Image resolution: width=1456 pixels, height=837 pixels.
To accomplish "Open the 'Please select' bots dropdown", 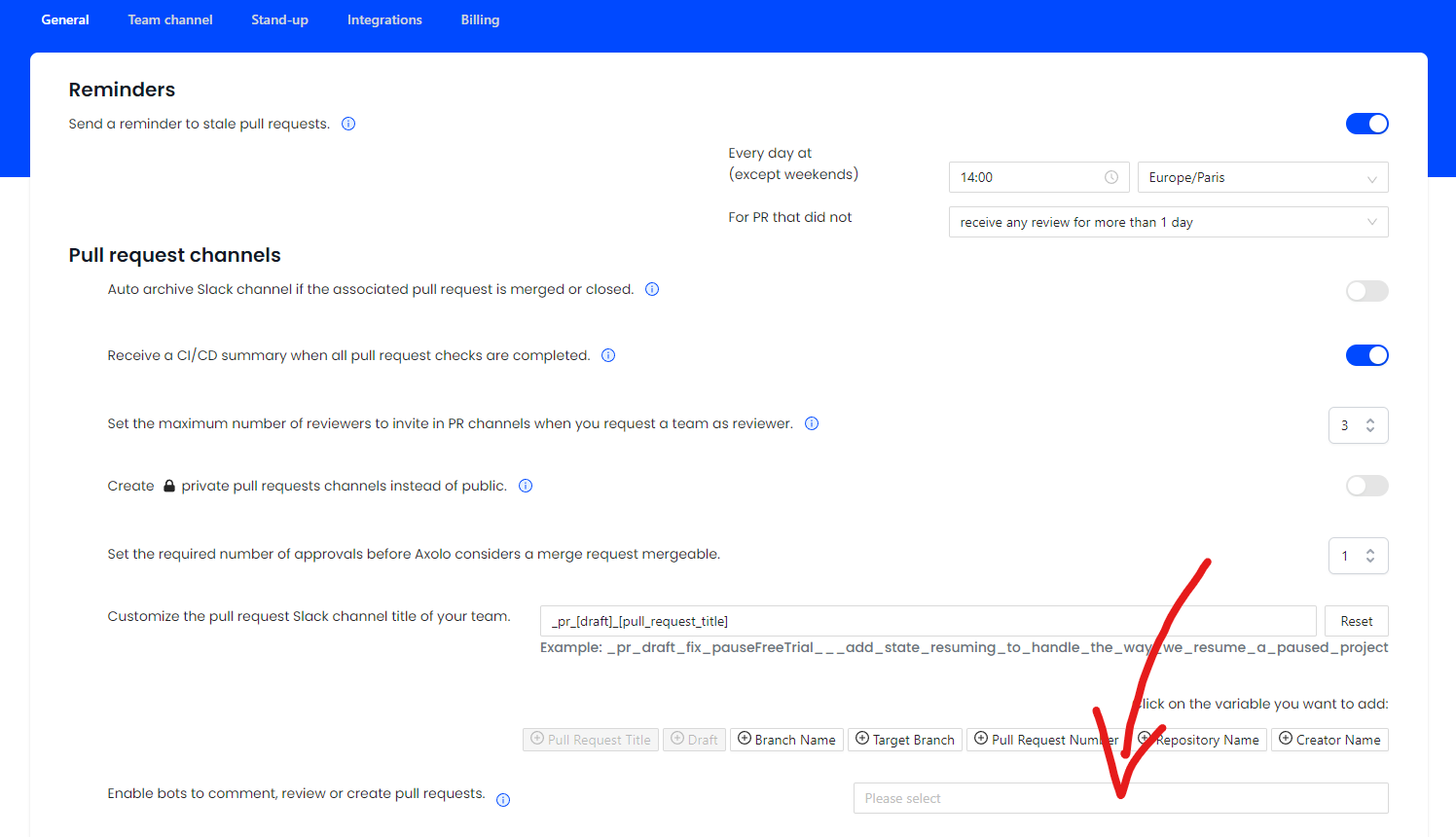I will tap(1119, 798).
